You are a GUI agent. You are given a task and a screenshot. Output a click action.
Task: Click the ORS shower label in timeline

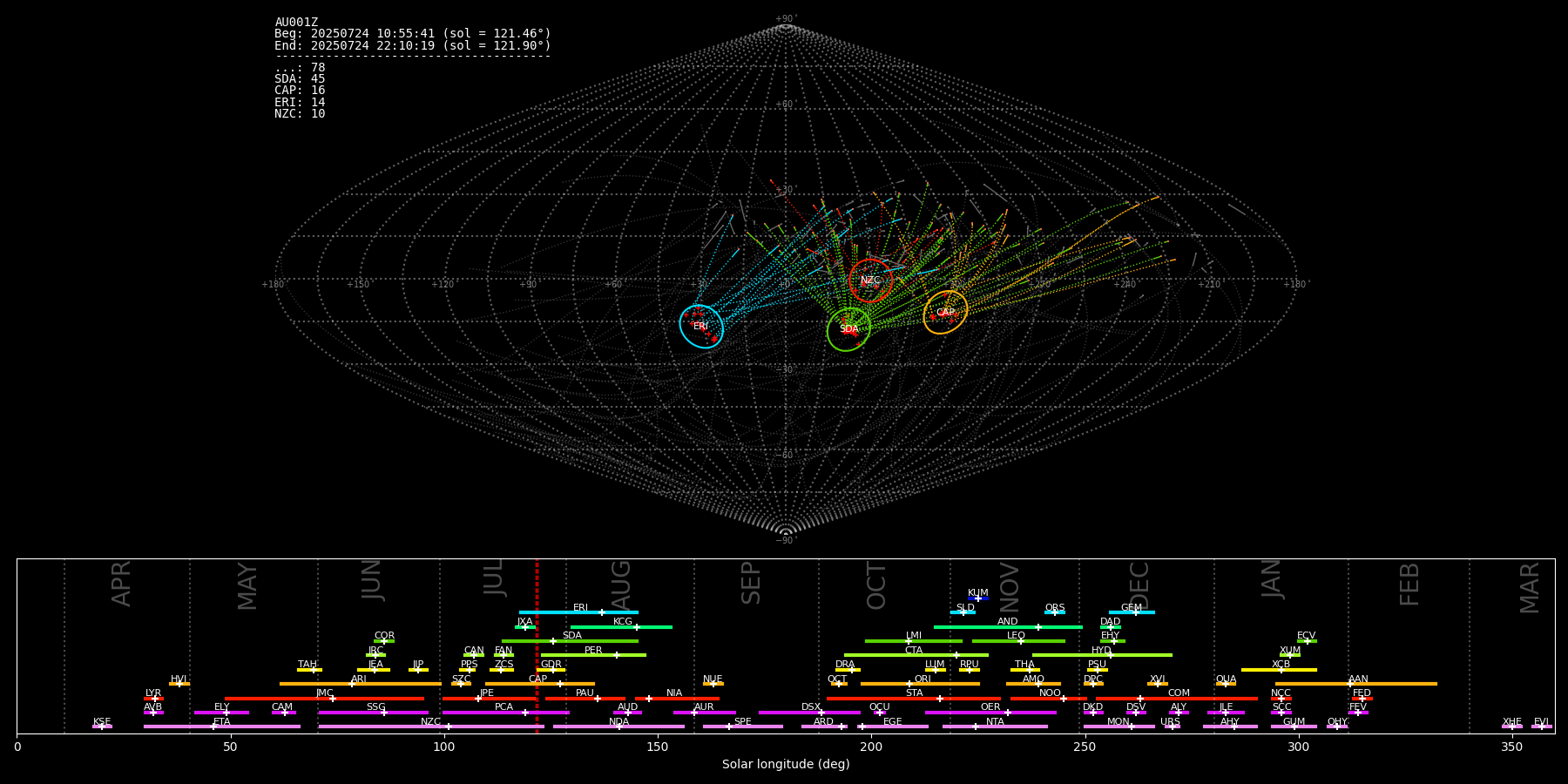1055,608
